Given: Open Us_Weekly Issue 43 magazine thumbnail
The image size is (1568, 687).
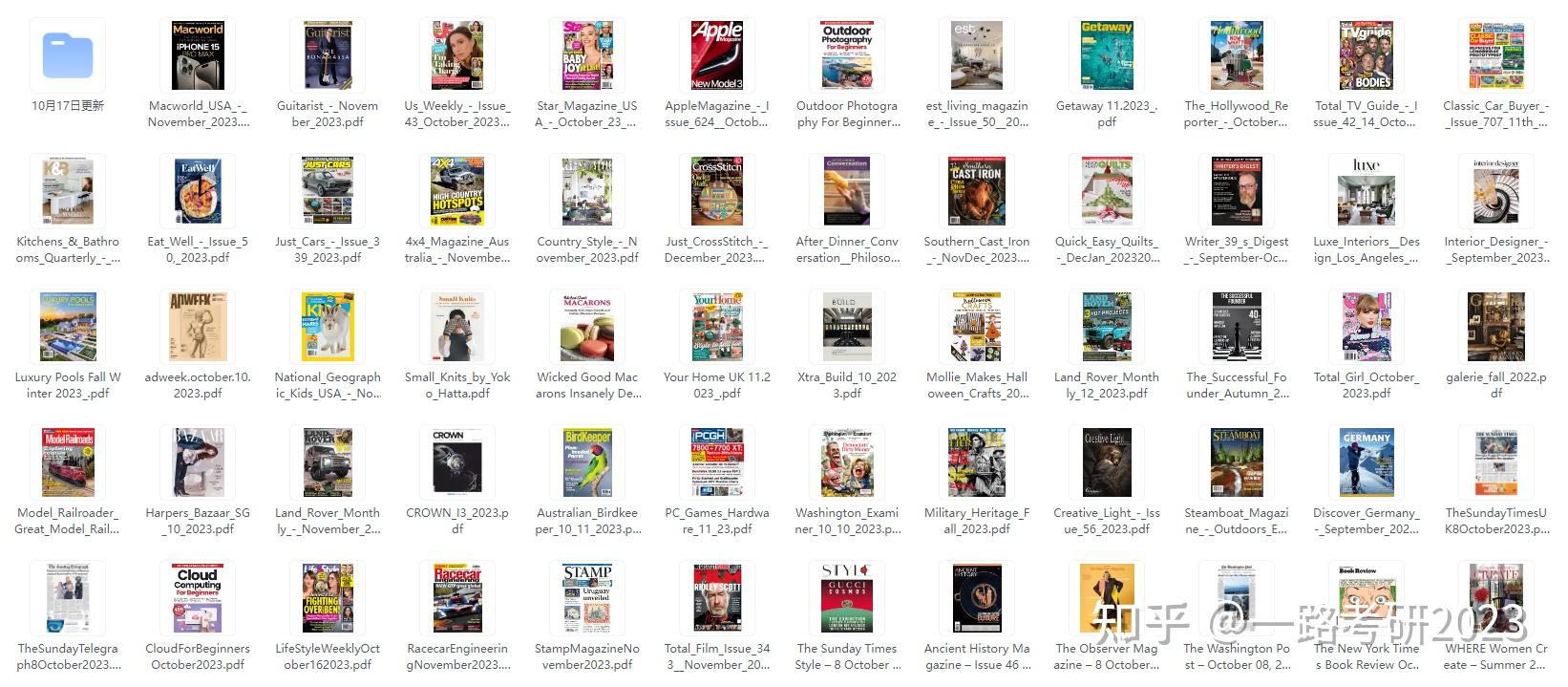Looking at the screenshot, I should pos(457,55).
